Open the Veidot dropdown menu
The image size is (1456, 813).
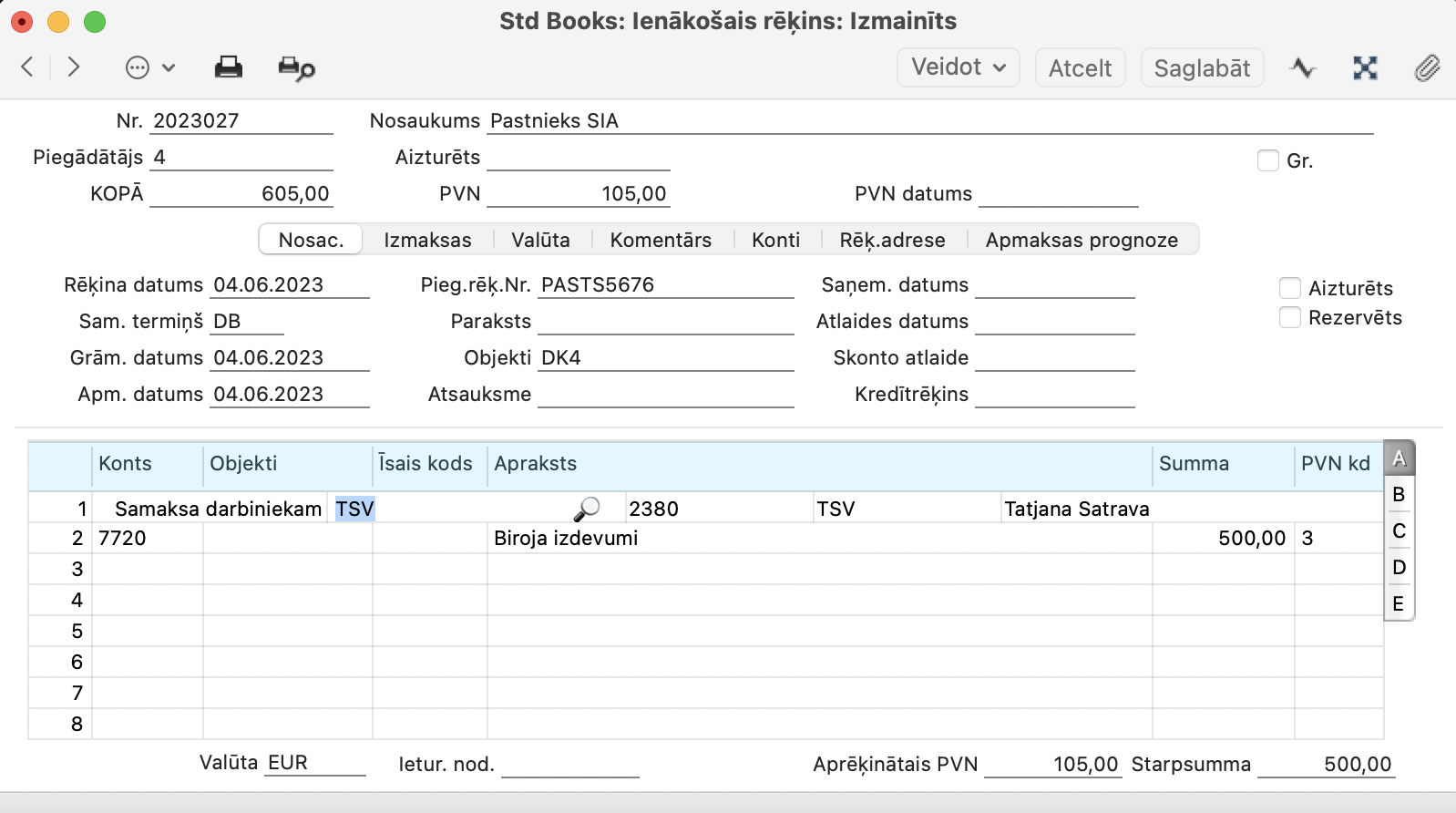pos(958,67)
